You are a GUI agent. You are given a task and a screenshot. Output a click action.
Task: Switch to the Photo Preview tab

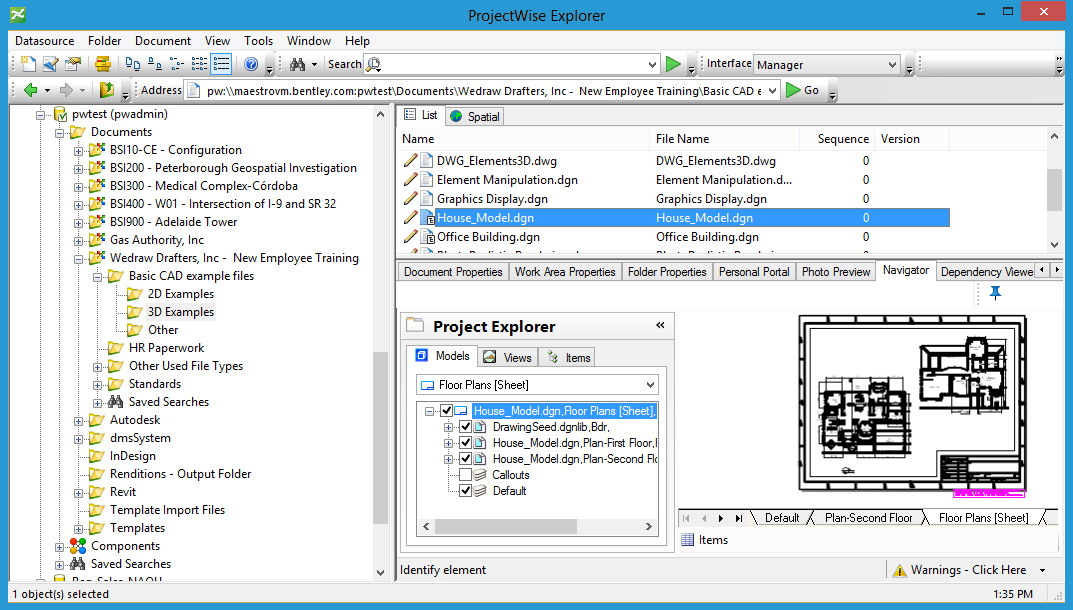pos(835,272)
